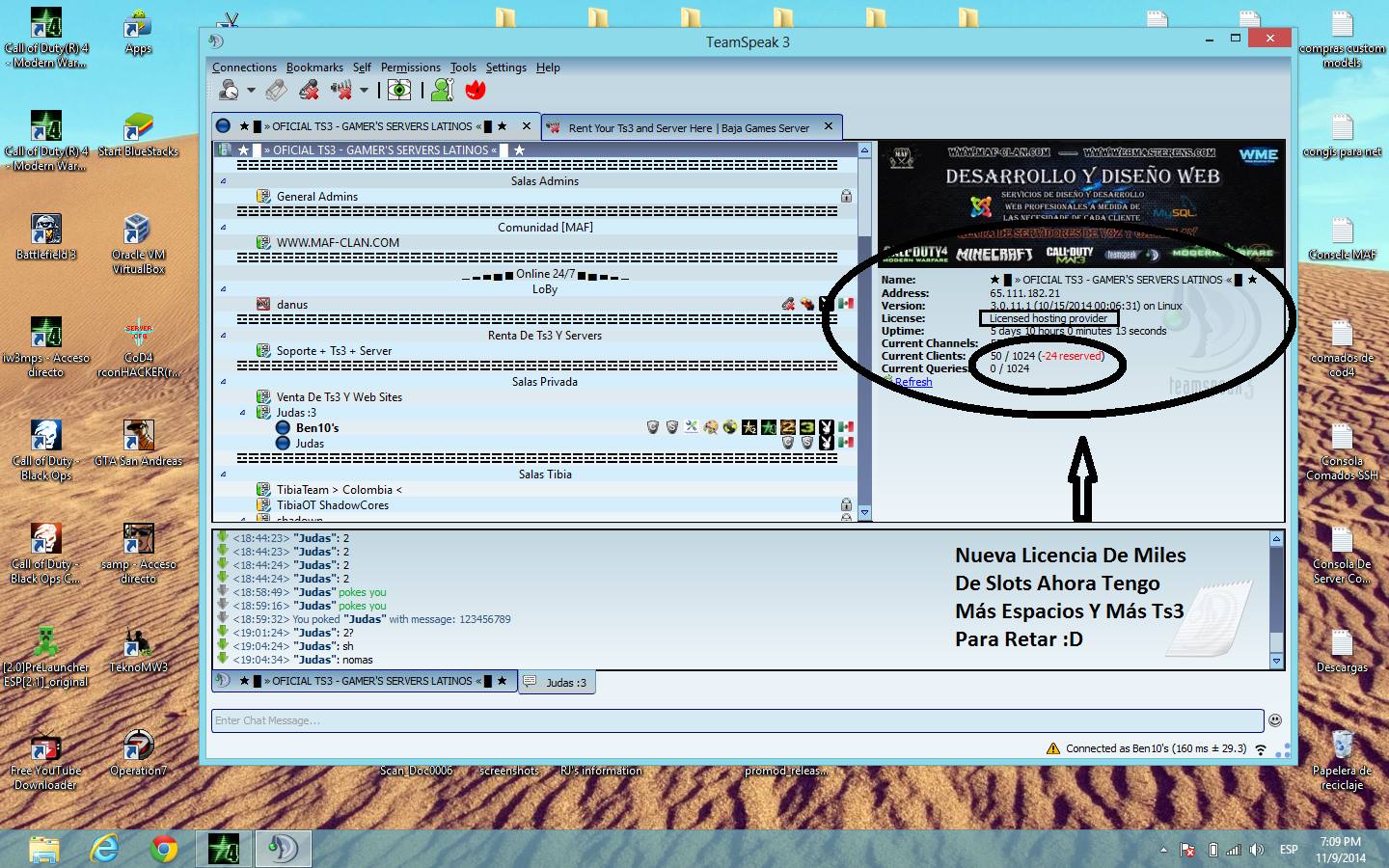
Task: Click the Mexico flag on danus row
Action: click(846, 304)
